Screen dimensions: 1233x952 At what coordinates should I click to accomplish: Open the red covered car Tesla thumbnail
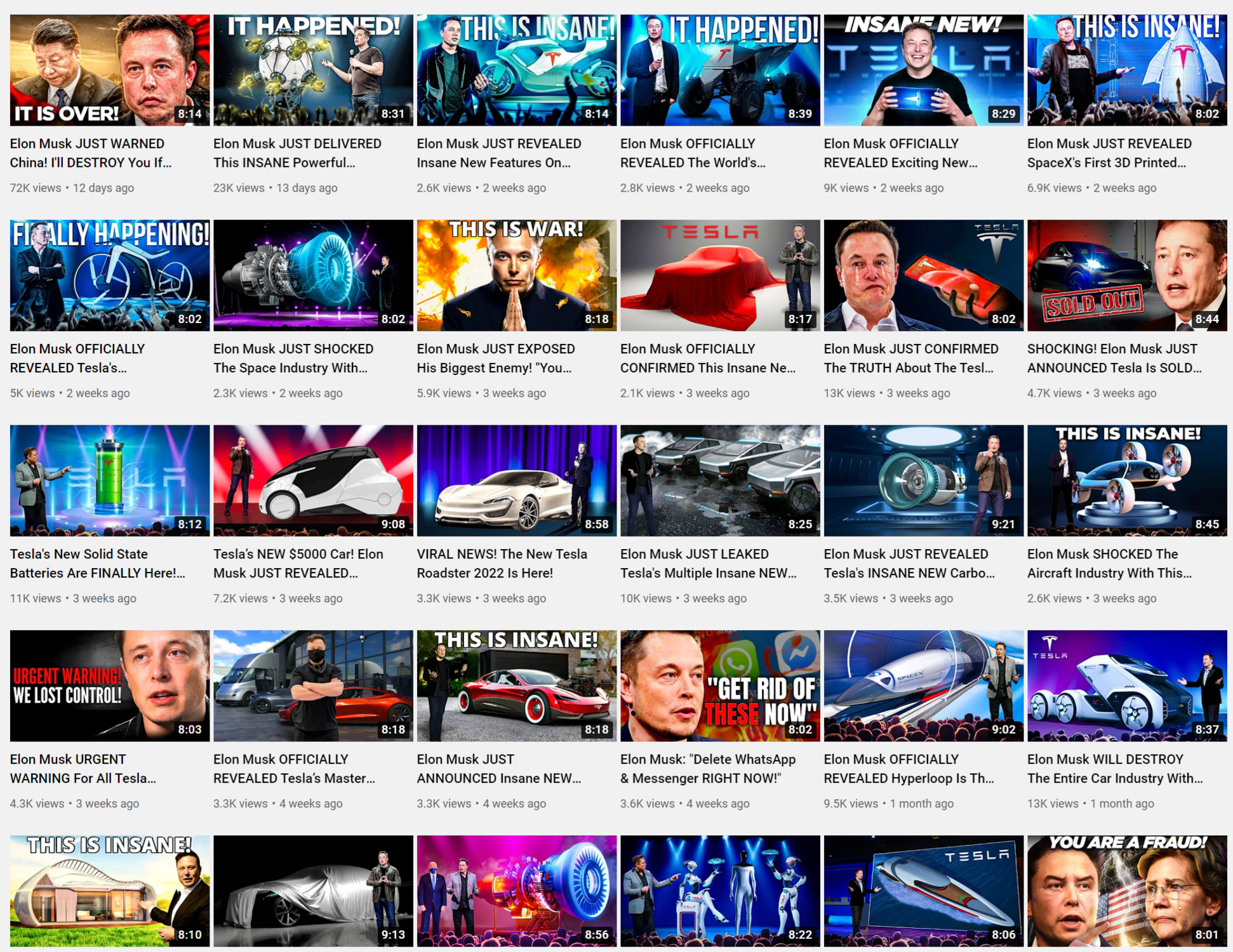click(719, 275)
